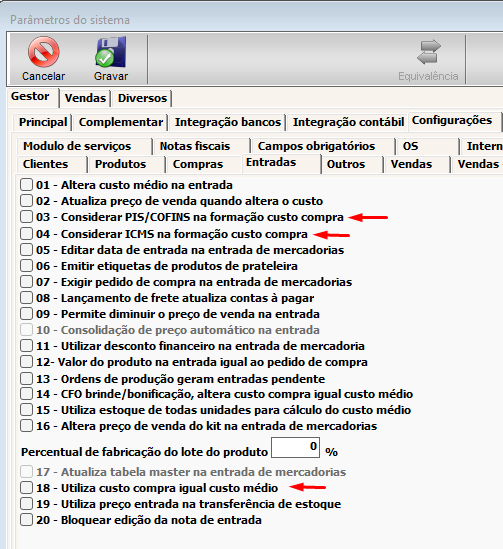Check 05 - Editar data de entrada
This screenshot has height=549, width=503.
coord(26,250)
